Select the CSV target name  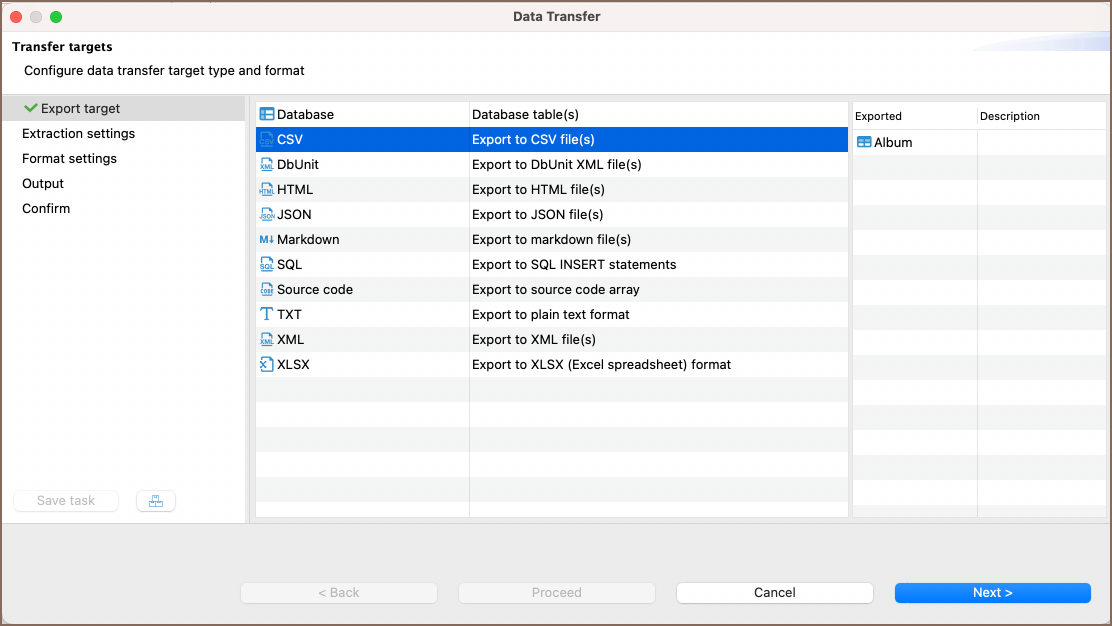pyautogui.click(x=289, y=140)
